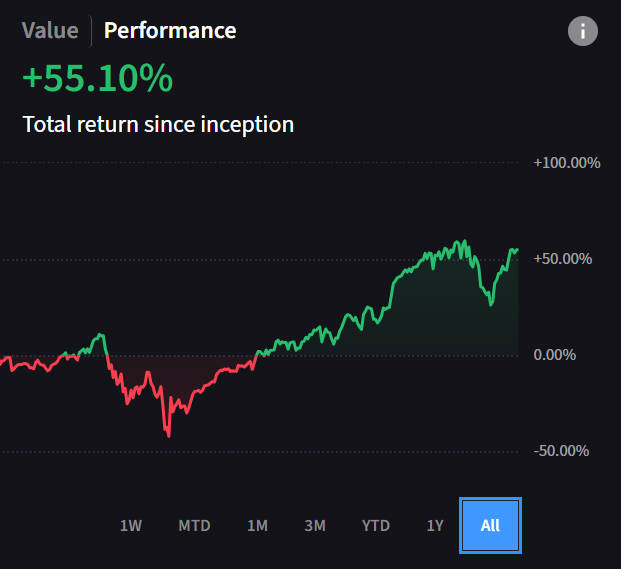Switch the chart to YTD
This screenshot has width=621, height=569.
[x=376, y=525]
